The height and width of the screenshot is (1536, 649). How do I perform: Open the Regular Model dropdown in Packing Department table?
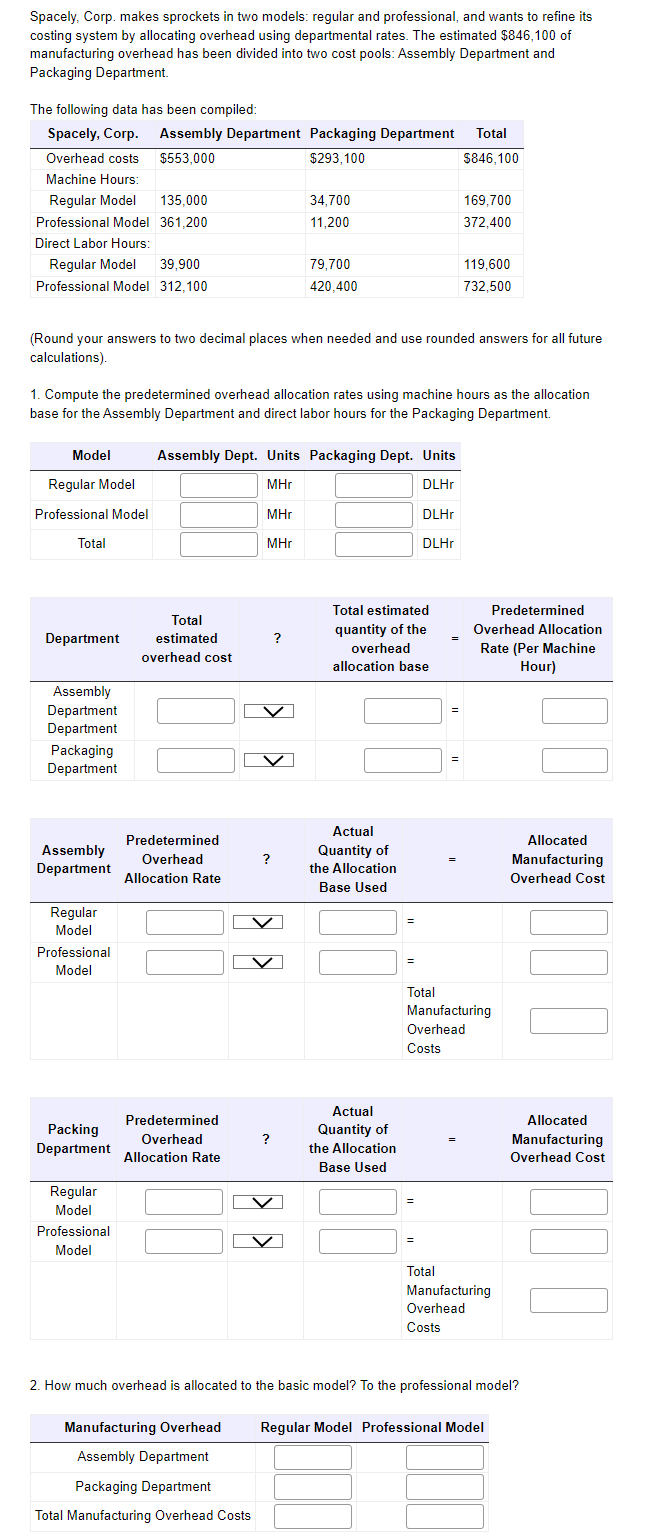click(258, 1200)
